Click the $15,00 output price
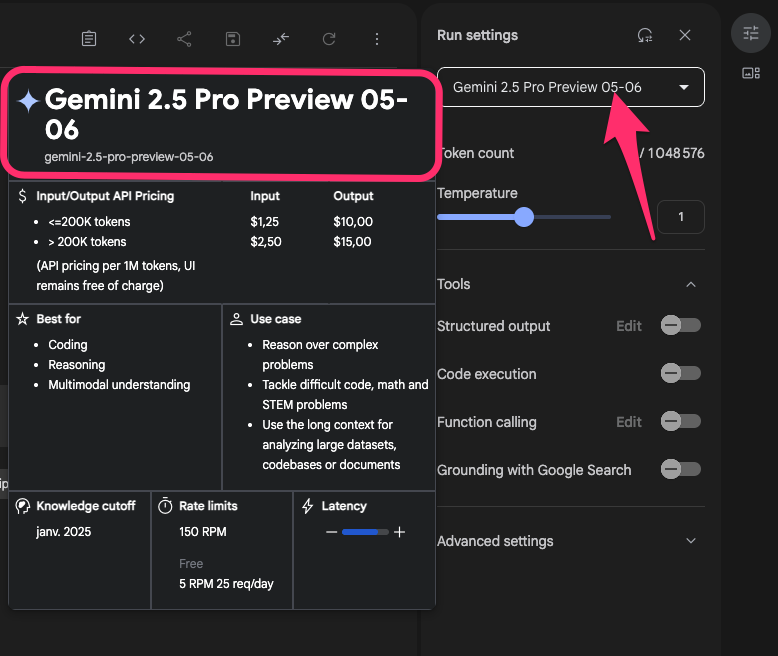 coord(352,242)
